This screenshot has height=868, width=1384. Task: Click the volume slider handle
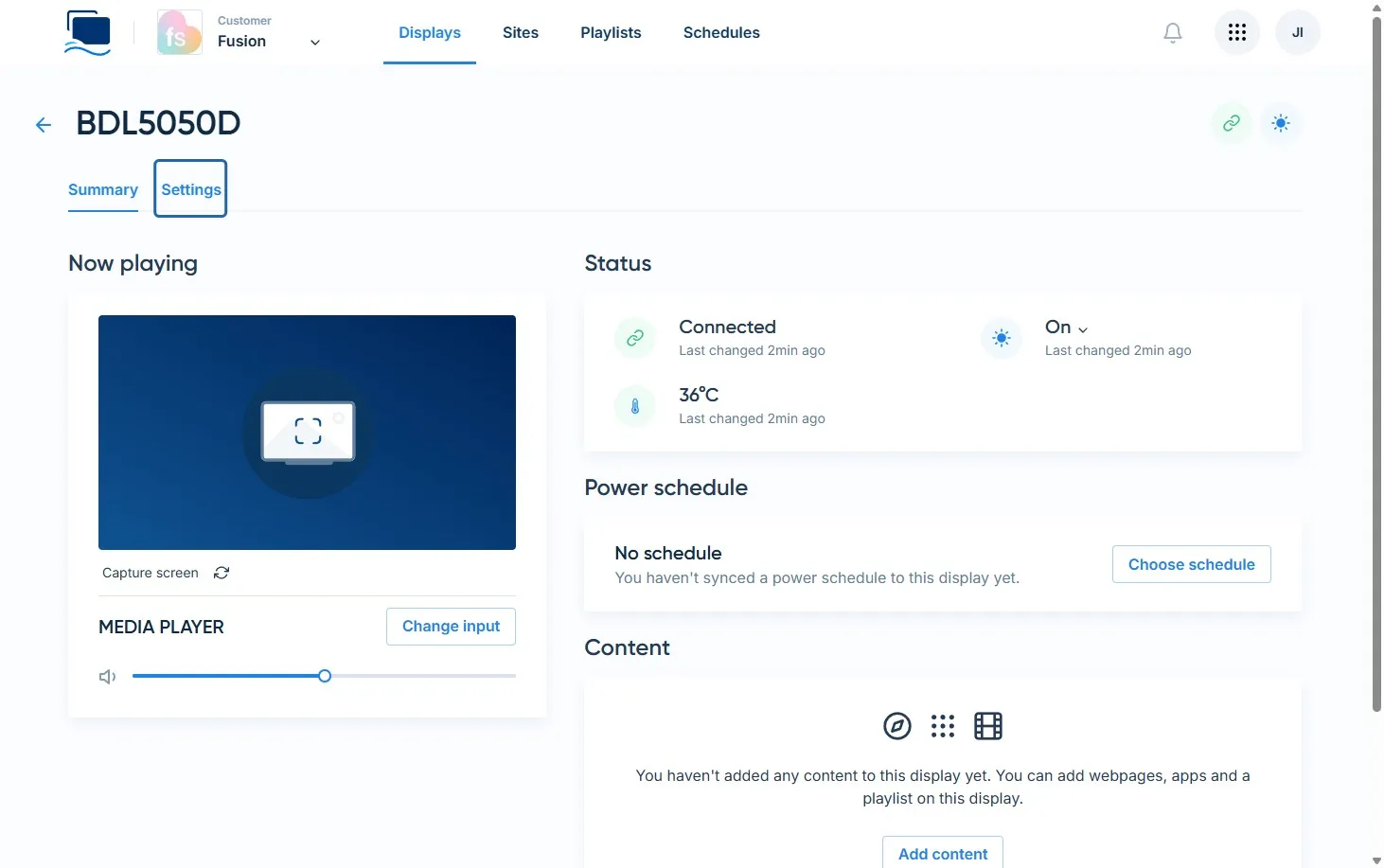point(325,676)
